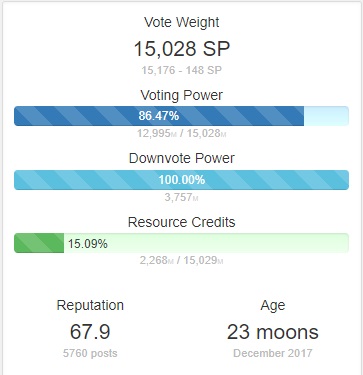Click the 3,757 downvote mana text

(182, 197)
